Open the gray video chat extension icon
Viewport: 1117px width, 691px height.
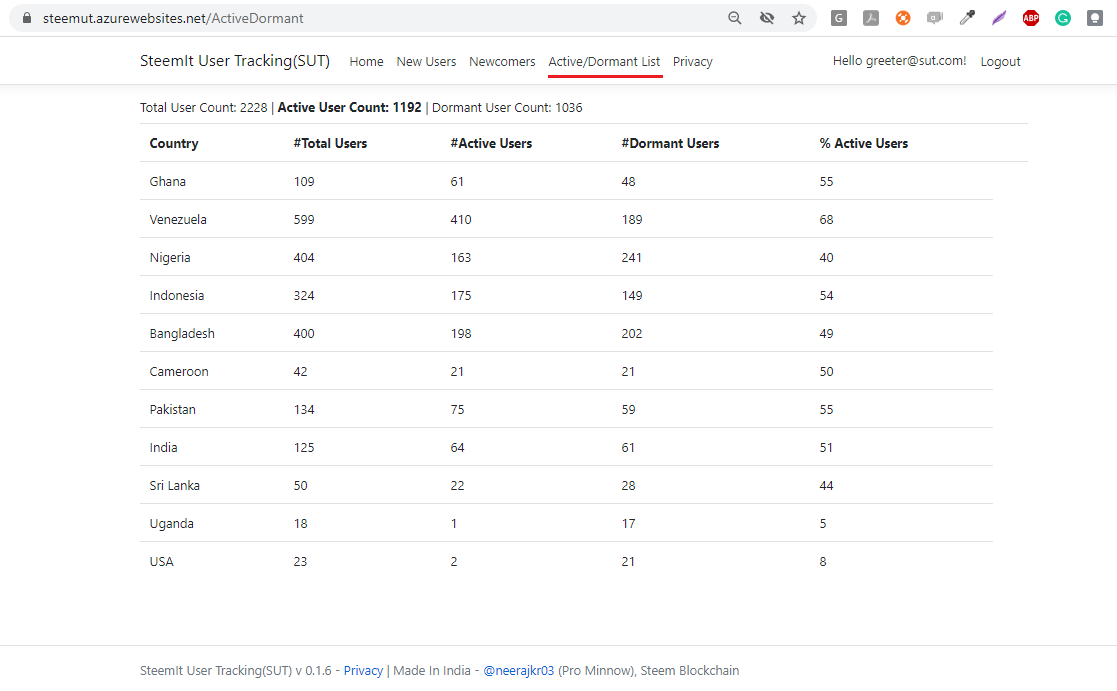pyautogui.click(x=935, y=19)
